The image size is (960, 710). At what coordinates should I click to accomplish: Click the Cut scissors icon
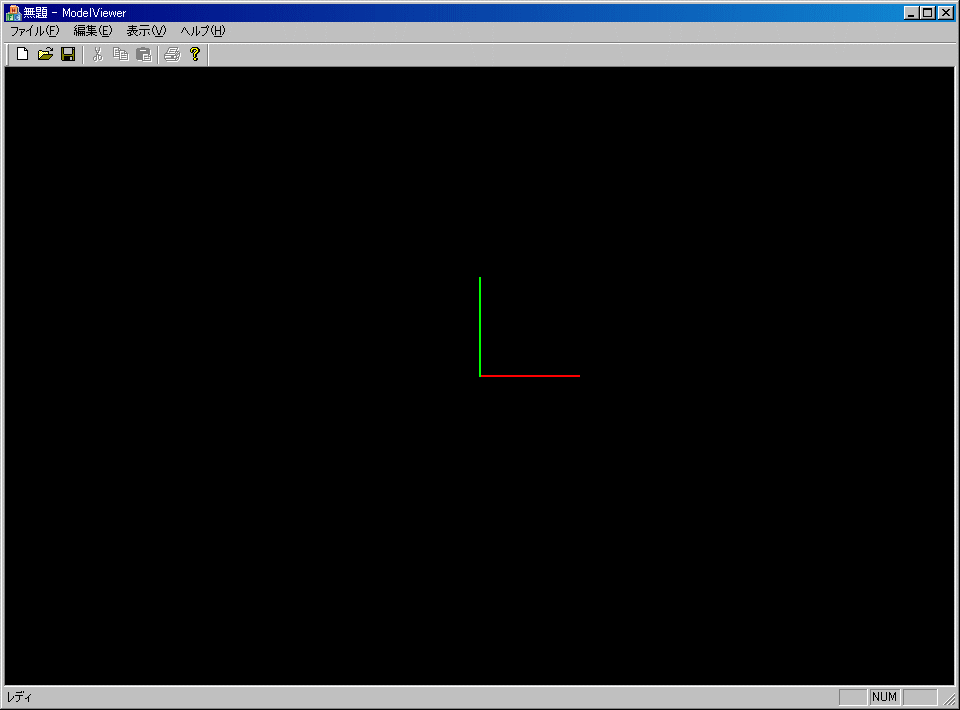click(x=97, y=54)
